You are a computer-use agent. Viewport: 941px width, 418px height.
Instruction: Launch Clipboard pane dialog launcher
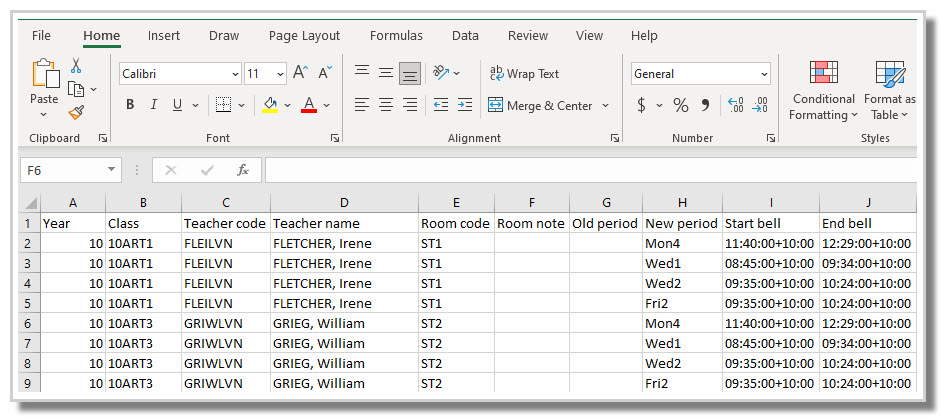(x=103, y=139)
